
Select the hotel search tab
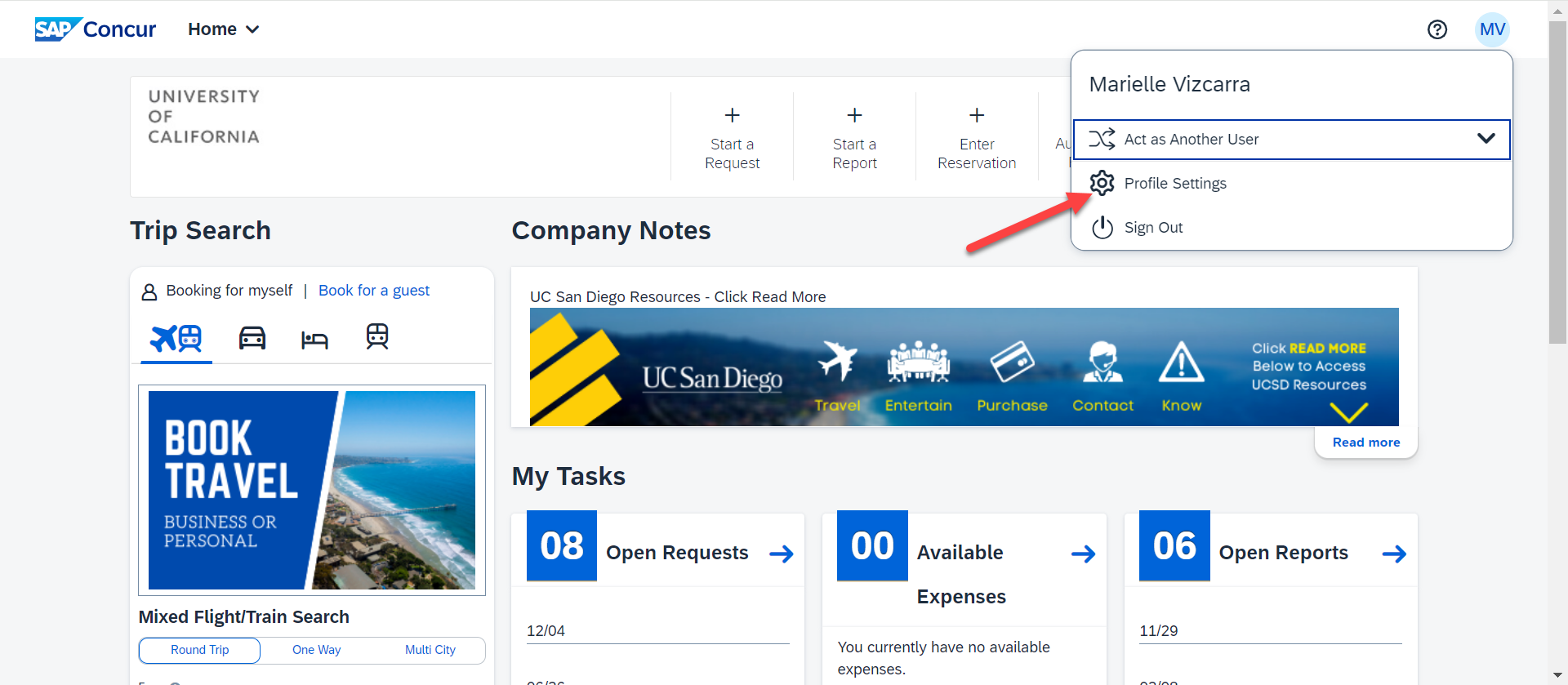tap(314, 339)
